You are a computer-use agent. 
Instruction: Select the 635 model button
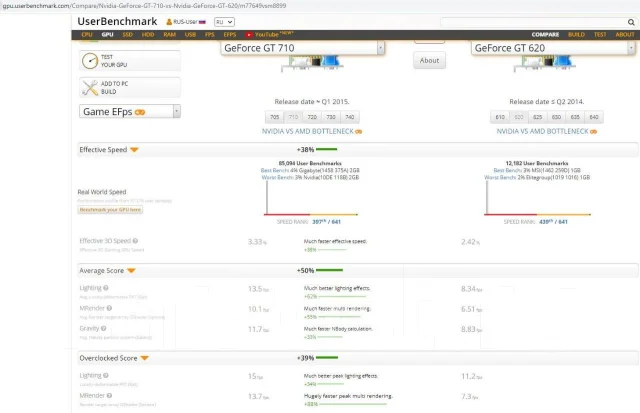coord(575,117)
